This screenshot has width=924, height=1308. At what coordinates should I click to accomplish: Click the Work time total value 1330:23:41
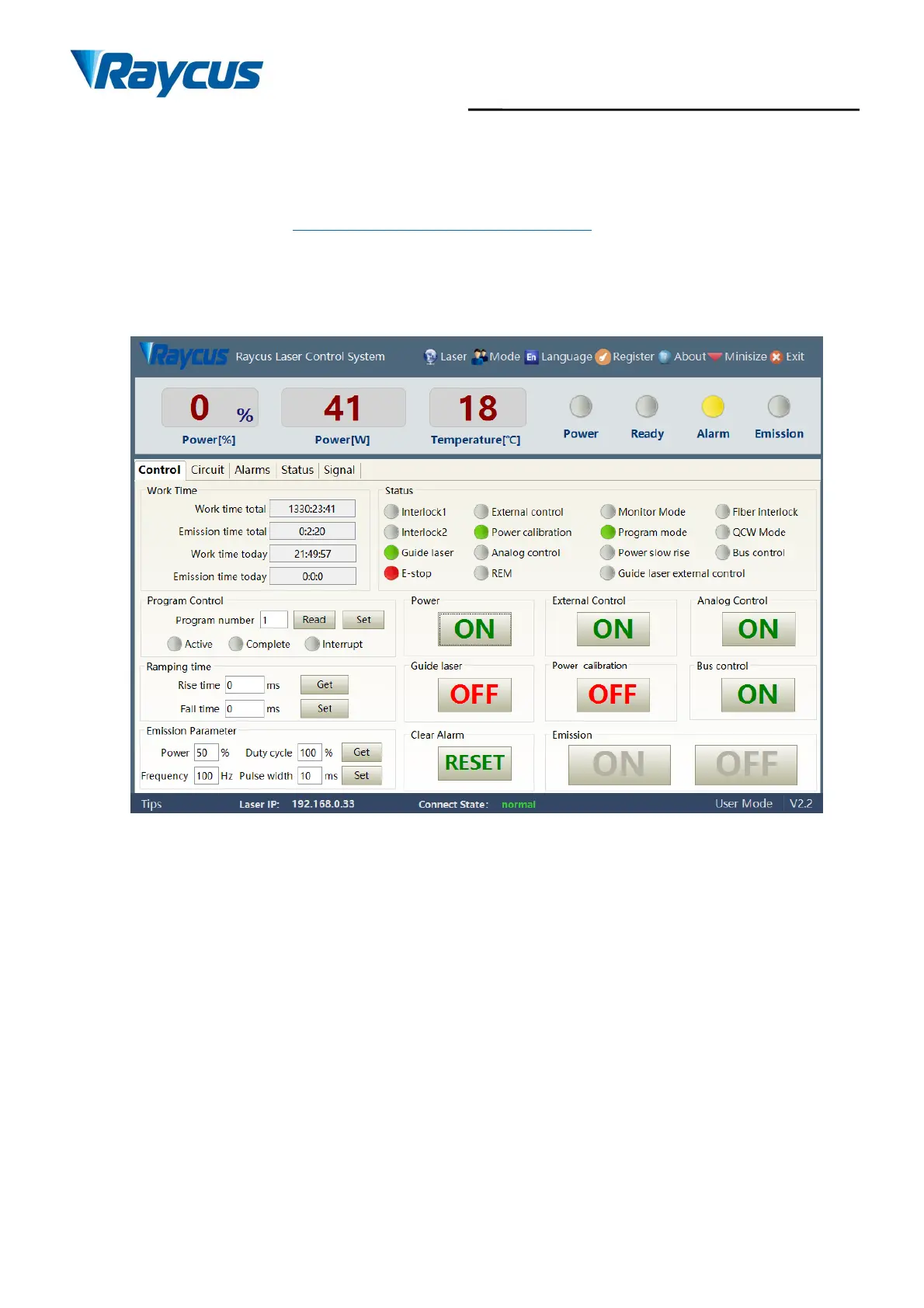(x=312, y=509)
